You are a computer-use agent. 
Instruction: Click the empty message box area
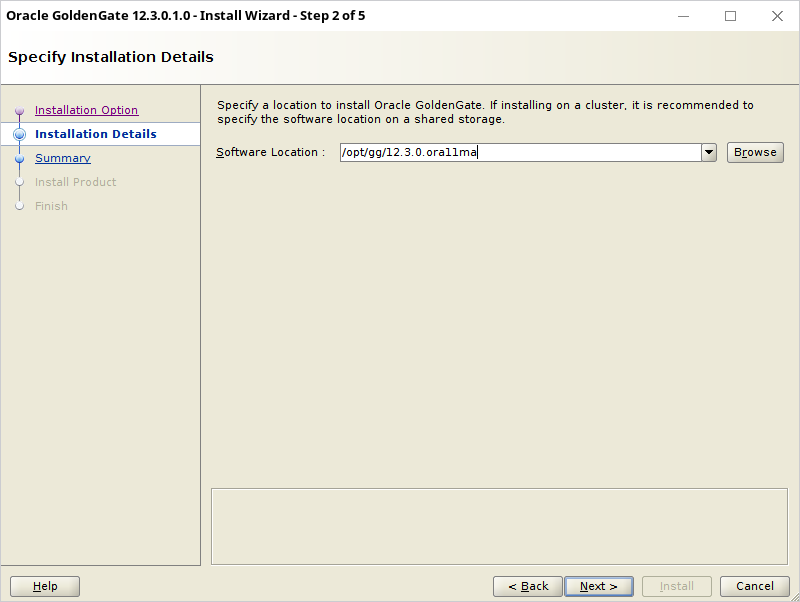(499, 526)
